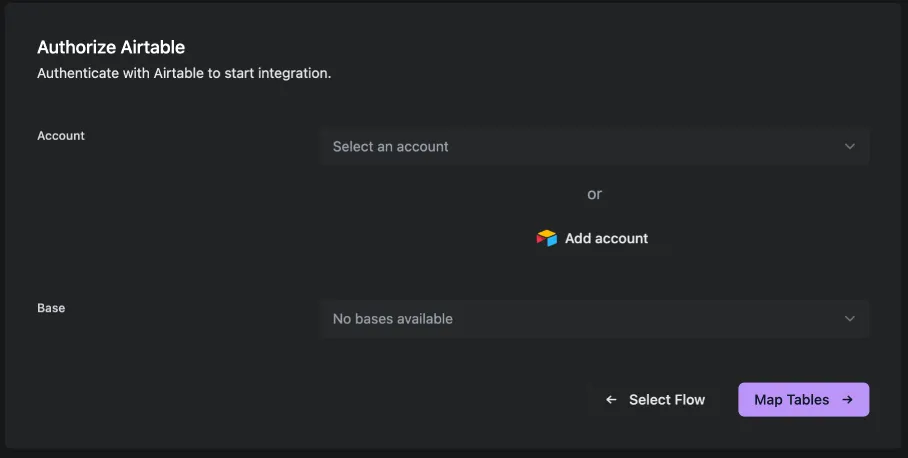Go back to Select Flow

point(655,400)
